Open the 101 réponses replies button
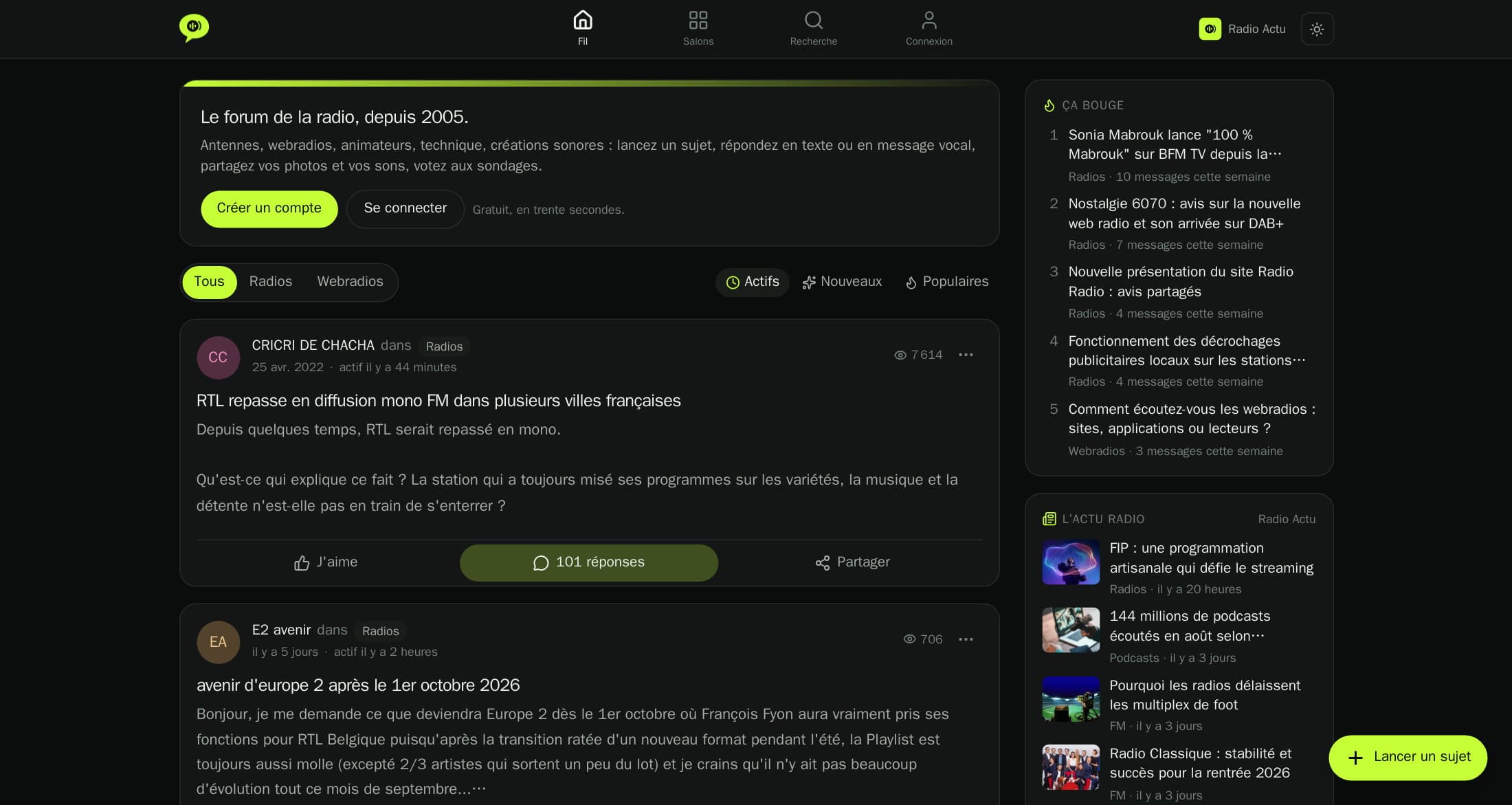Image resolution: width=1512 pixels, height=805 pixels. click(589, 562)
